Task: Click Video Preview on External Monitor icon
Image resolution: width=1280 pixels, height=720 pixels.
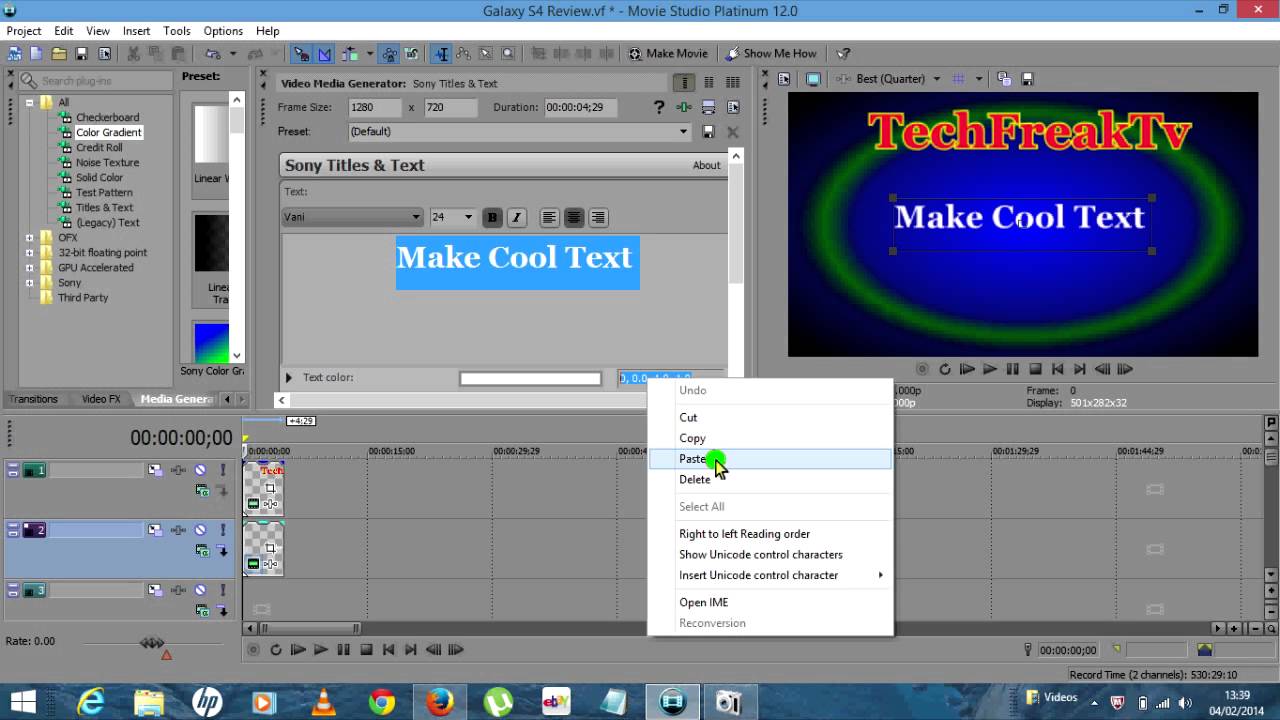Action: click(814, 79)
